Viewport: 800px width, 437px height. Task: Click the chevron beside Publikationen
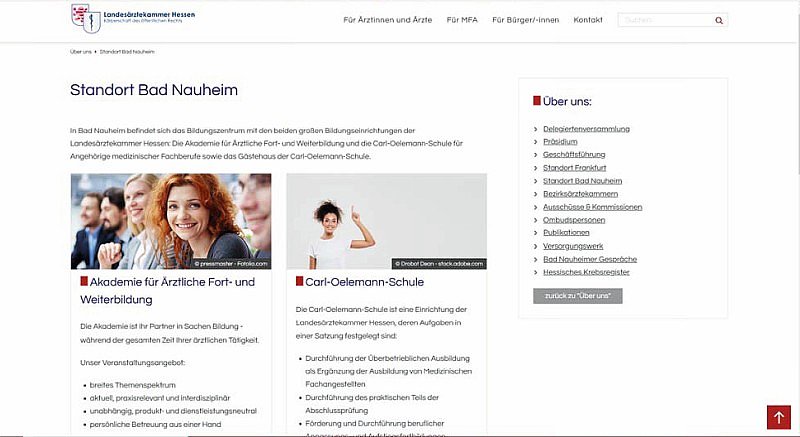(536, 233)
